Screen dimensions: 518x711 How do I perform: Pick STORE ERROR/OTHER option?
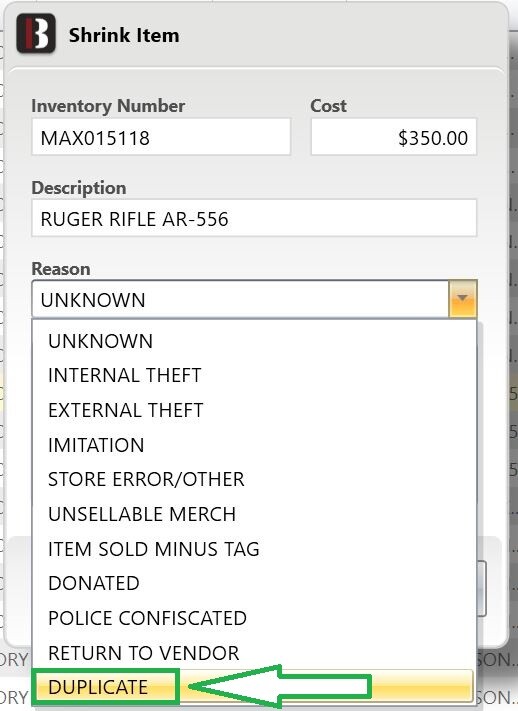click(x=254, y=479)
